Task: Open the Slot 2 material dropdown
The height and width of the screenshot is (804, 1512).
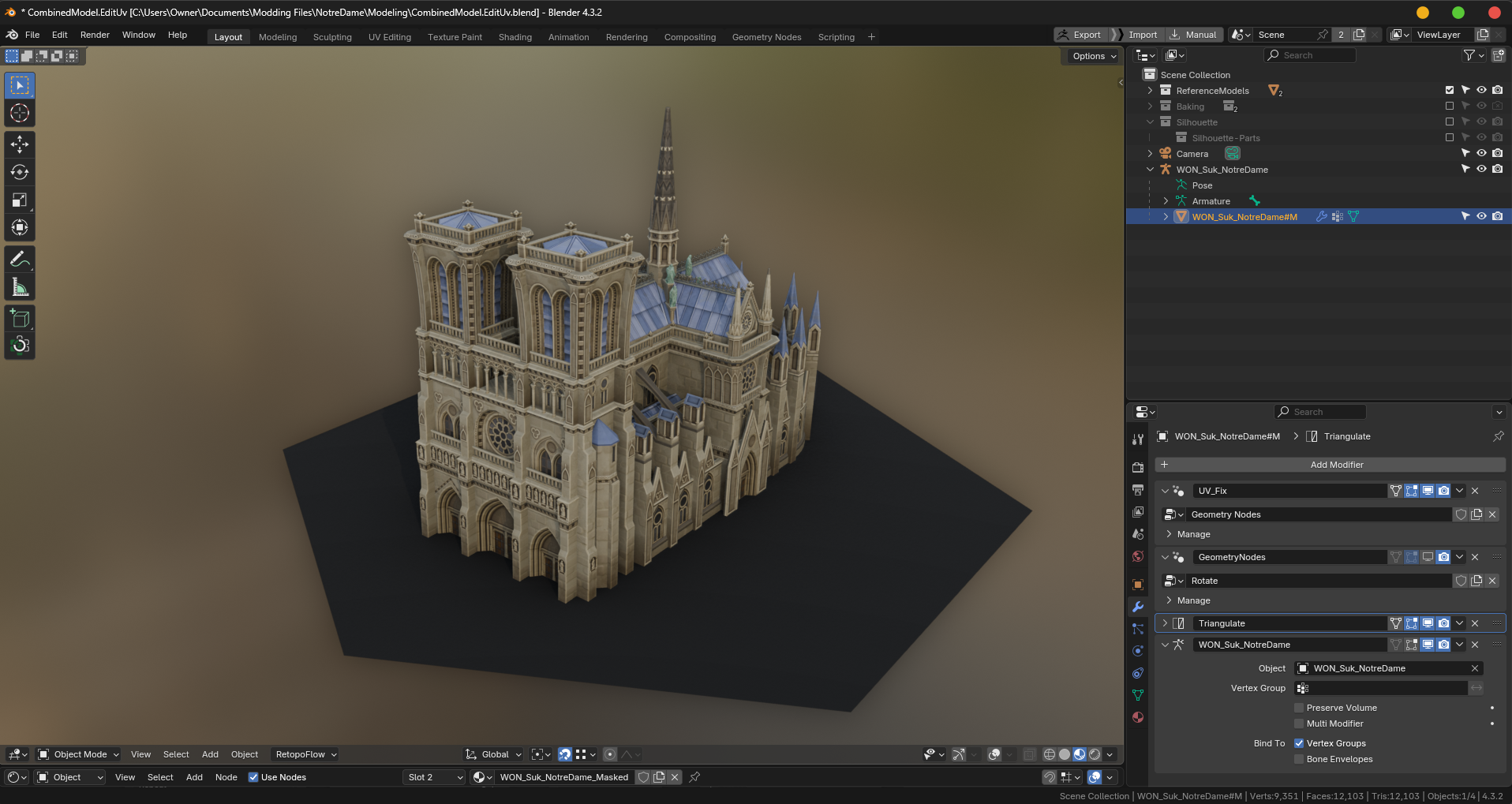Action: [434, 777]
